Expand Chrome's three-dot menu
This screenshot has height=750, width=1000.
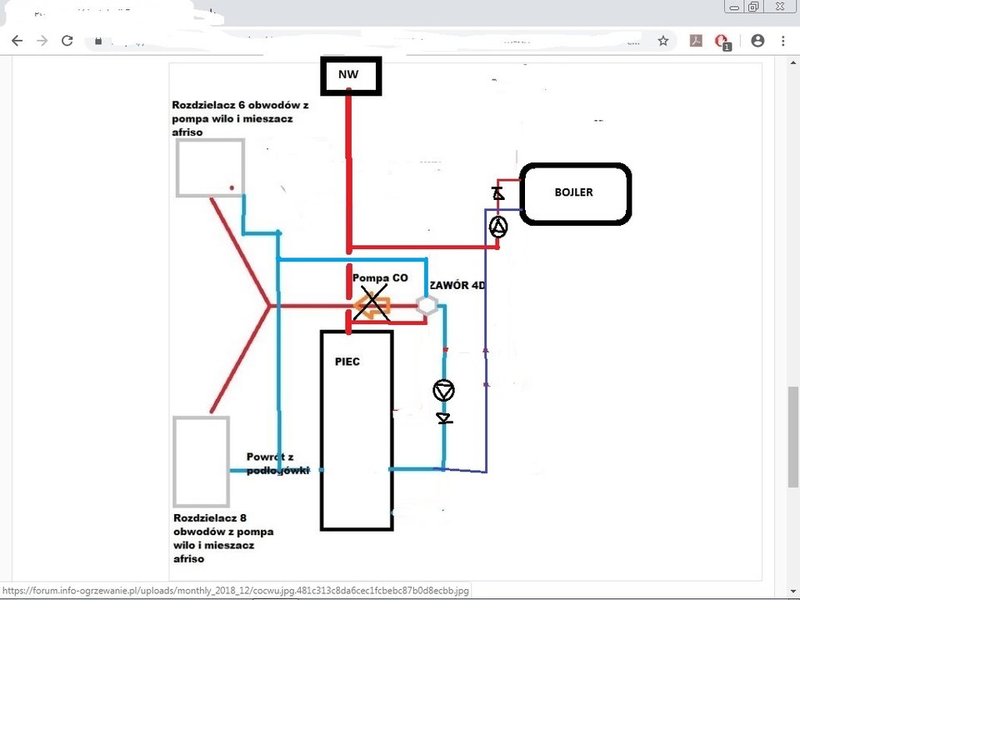(x=783, y=41)
